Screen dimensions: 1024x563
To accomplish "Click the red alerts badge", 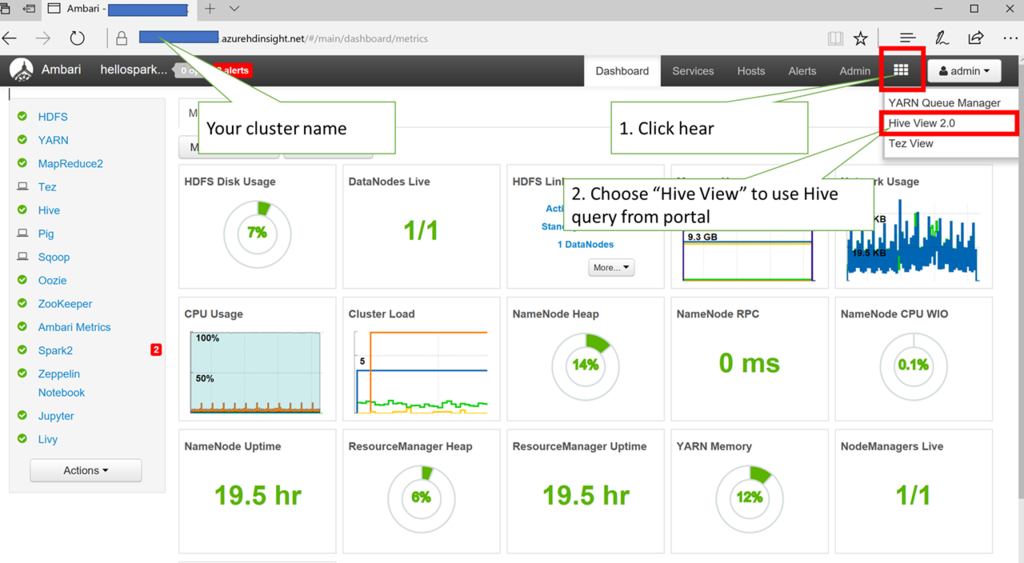I will pyautogui.click(x=233, y=71).
